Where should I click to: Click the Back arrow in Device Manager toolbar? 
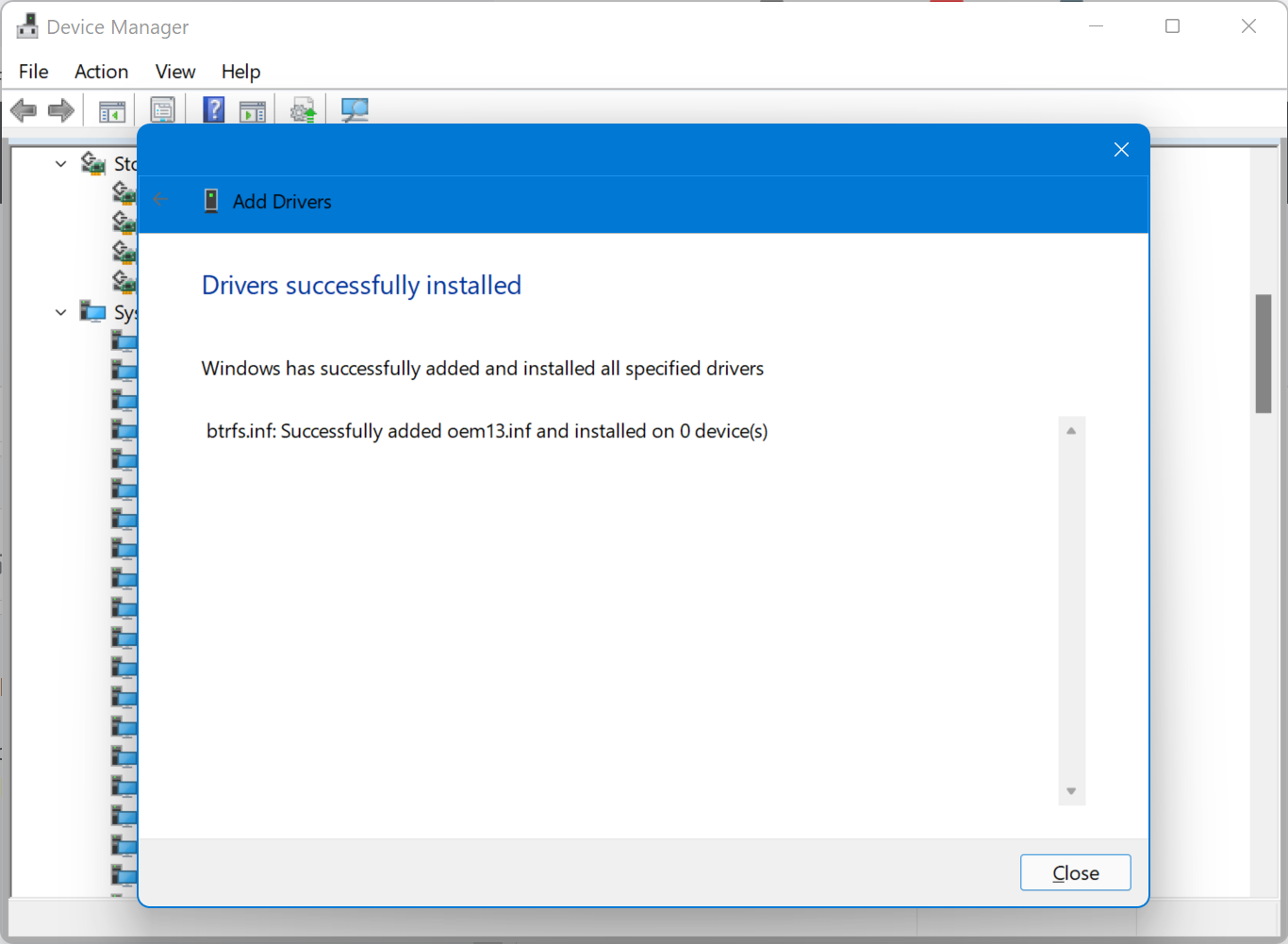(24, 111)
